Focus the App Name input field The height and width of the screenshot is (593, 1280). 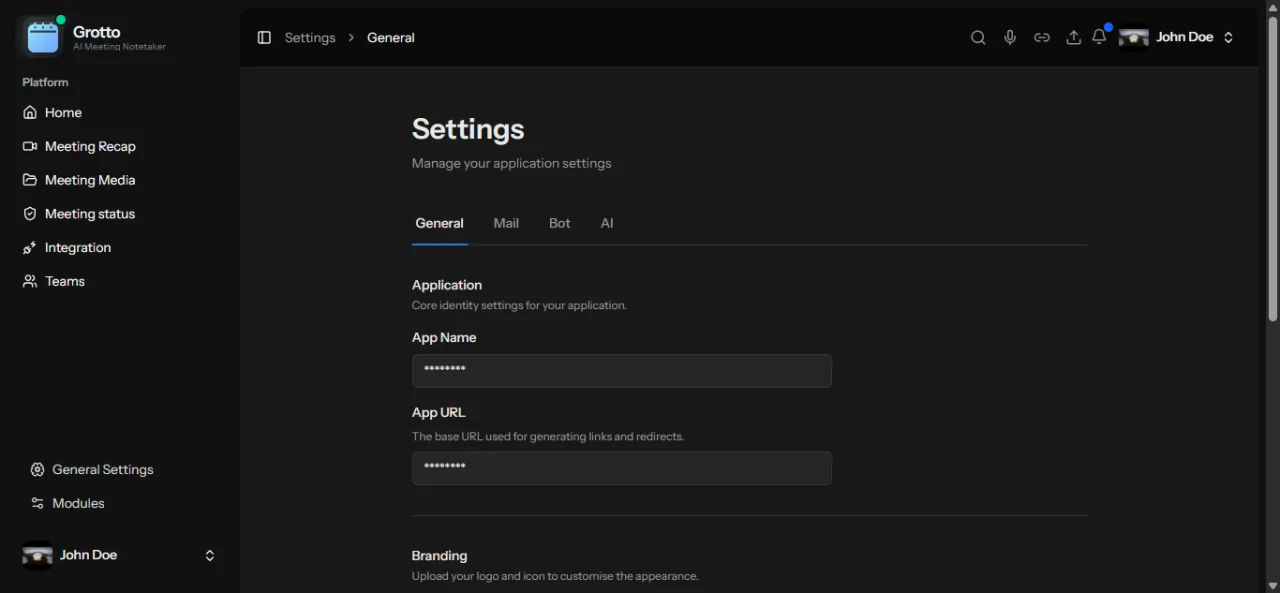point(622,370)
